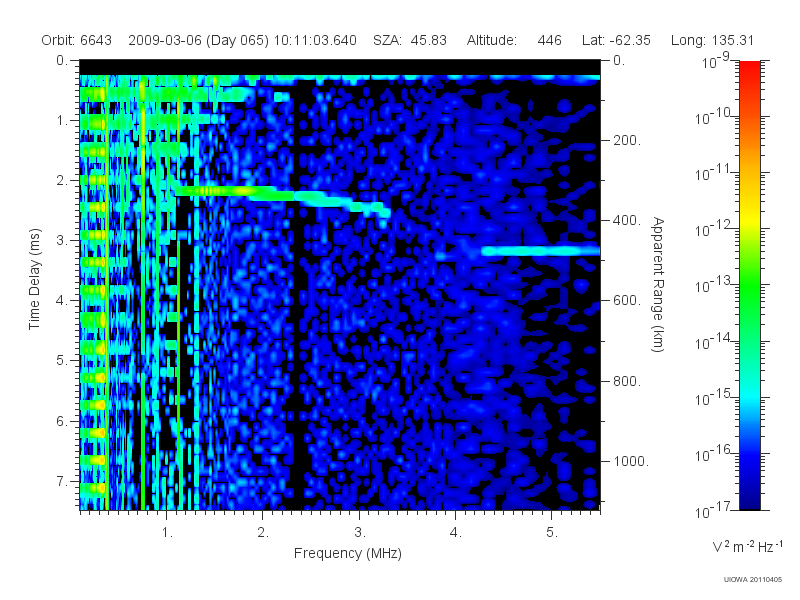Click the UIOWA 20110405 watermark text
The height and width of the screenshot is (600, 800).
753,580
